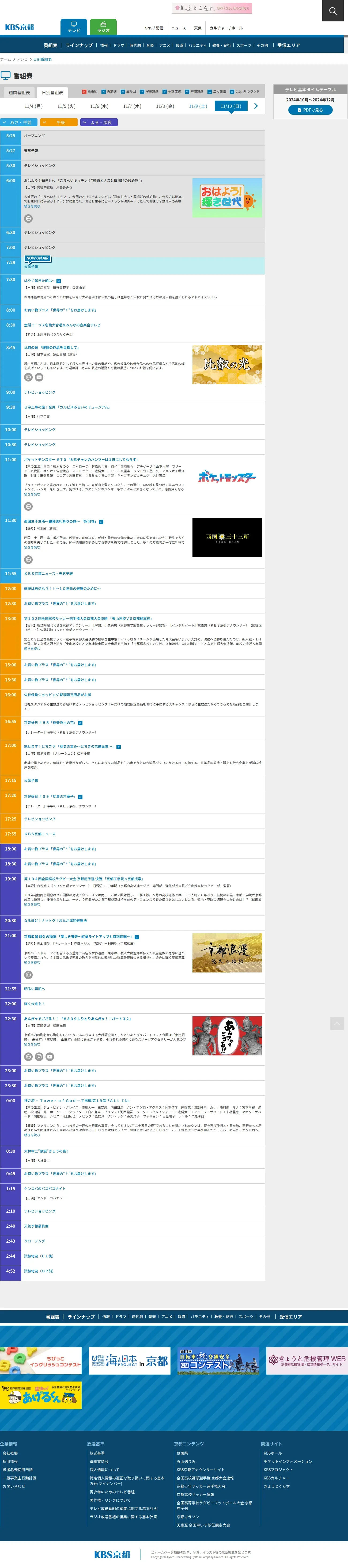The height and width of the screenshot is (1568, 348).
Task: Click the テレビ breadcrumb link
Action: coord(22,60)
